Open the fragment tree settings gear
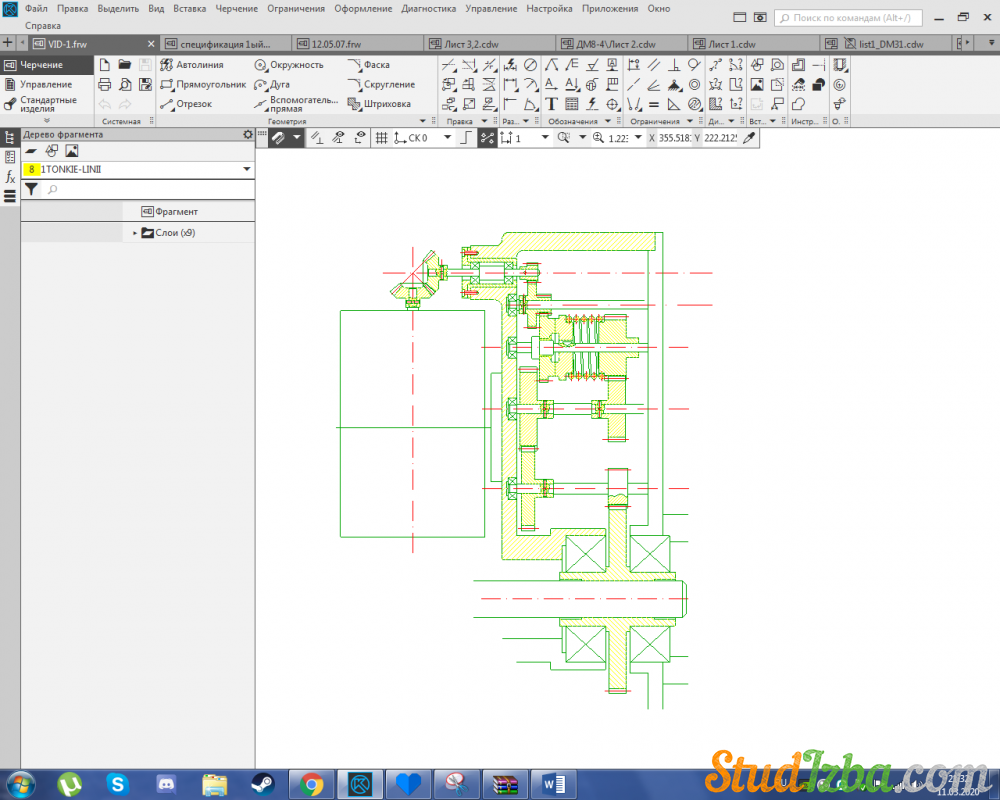1000x800 pixels. tap(247, 134)
